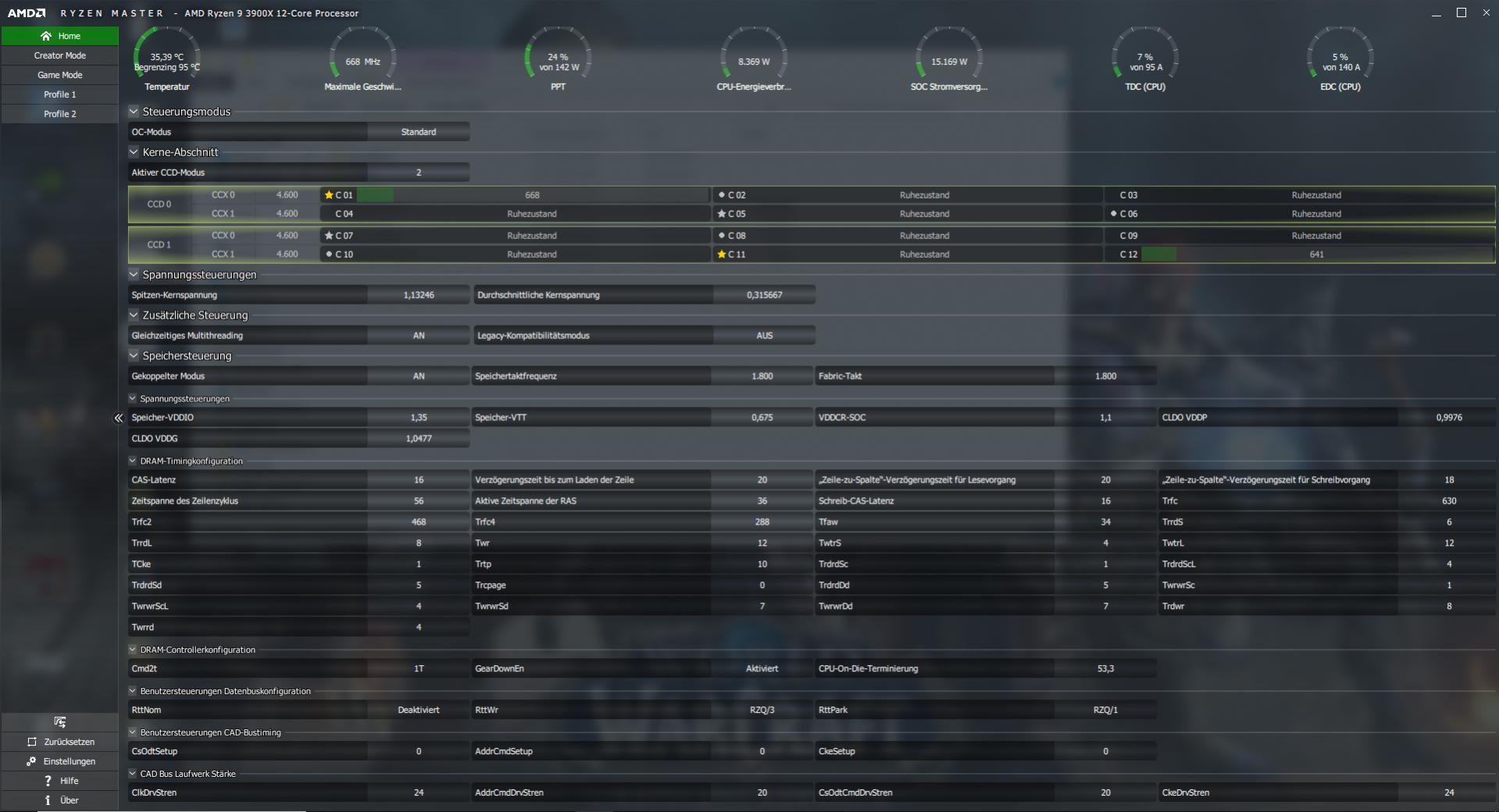Collapse the Spannungssteuerungen main section
The width and height of the screenshot is (1499, 812).
click(134, 275)
